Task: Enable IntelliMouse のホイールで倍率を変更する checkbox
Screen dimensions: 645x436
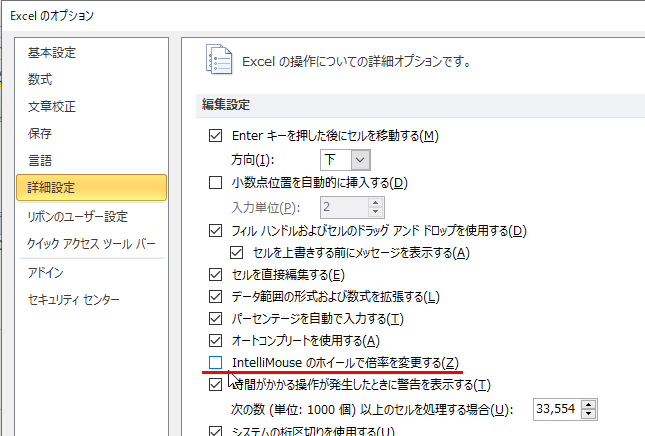Action: (x=216, y=362)
